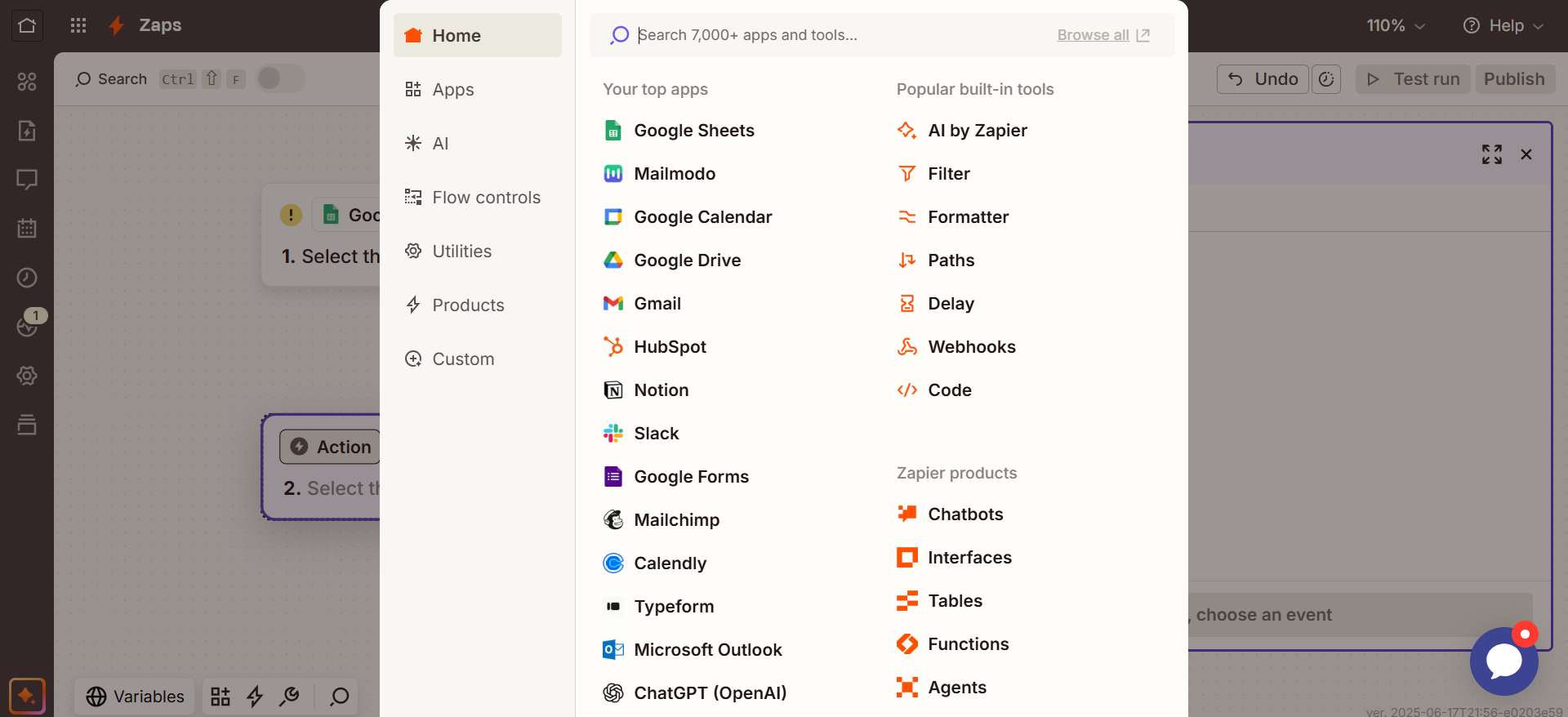The width and height of the screenshot is (1568, 717).
Task: Select the Gmail app
Action: tap(642, 304)
